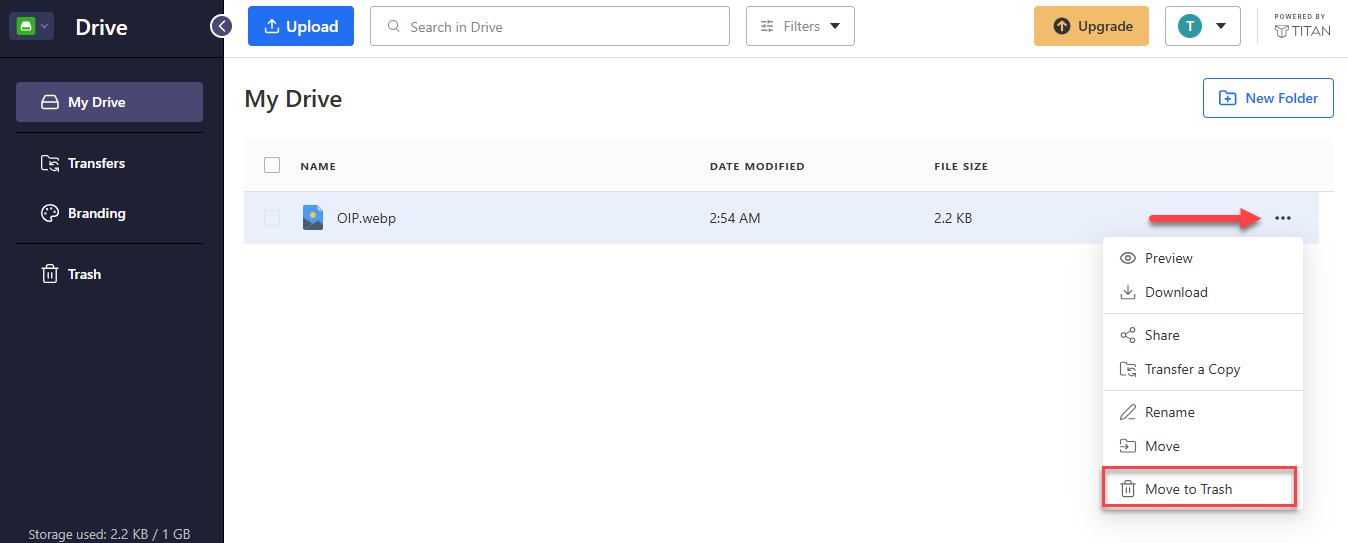Screen dimensions: 1348x543
Task: Open the OIP.webp file name
Action: tap(366, 218)
